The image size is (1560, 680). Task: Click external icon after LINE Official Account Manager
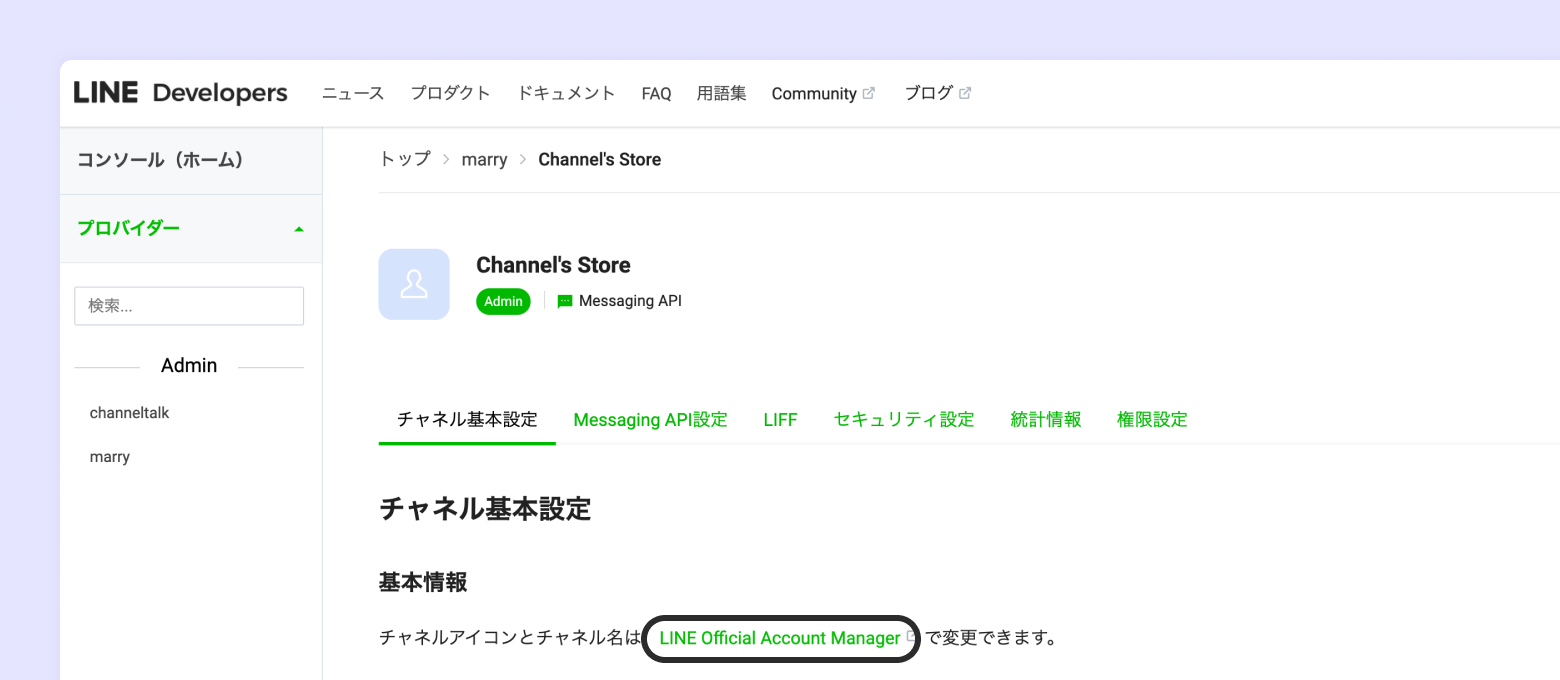(910, 637)
